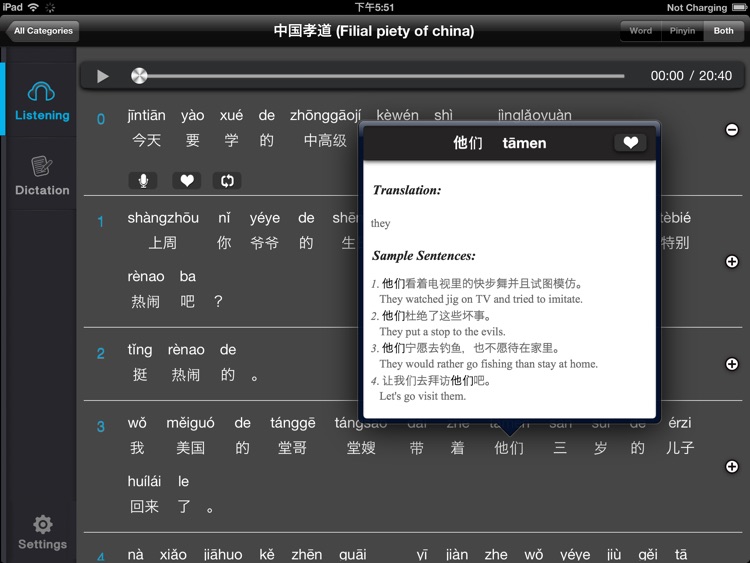Tap the word 儿子 in sentence 3
Viewport: 750px width, 563px height.
[680, 448]
